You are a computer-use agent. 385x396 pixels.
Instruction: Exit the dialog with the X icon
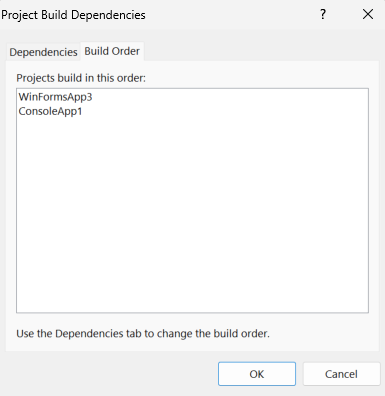[x=368, y=14]
